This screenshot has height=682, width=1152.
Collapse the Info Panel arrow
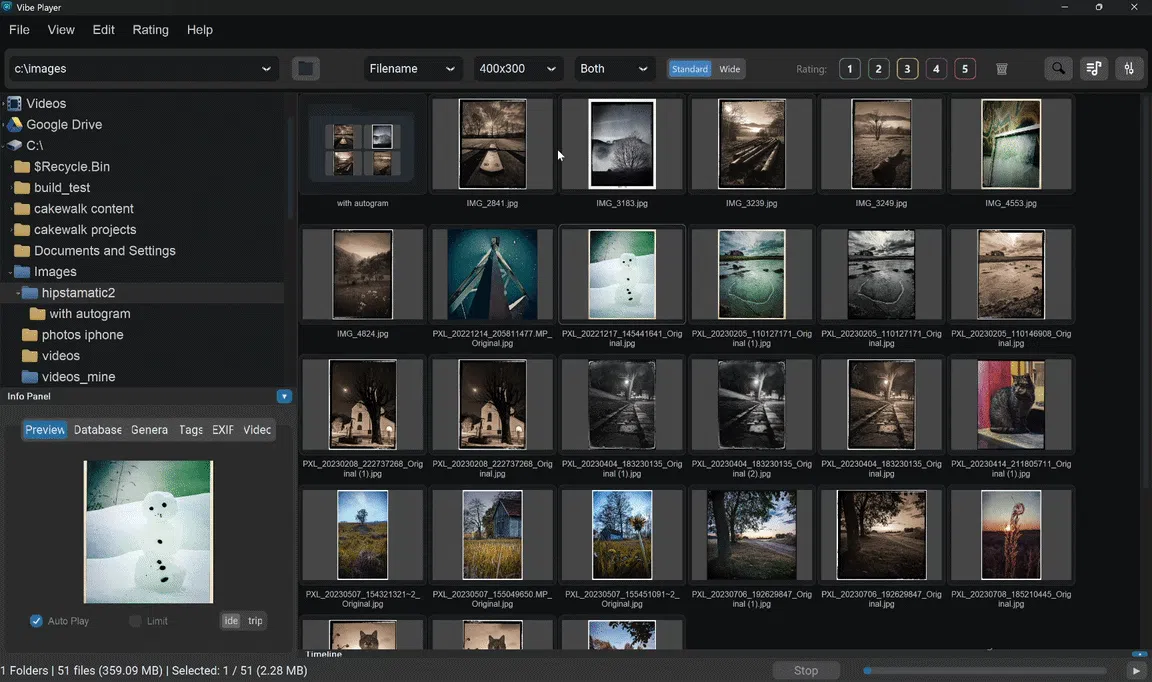[x=284, y=396]
